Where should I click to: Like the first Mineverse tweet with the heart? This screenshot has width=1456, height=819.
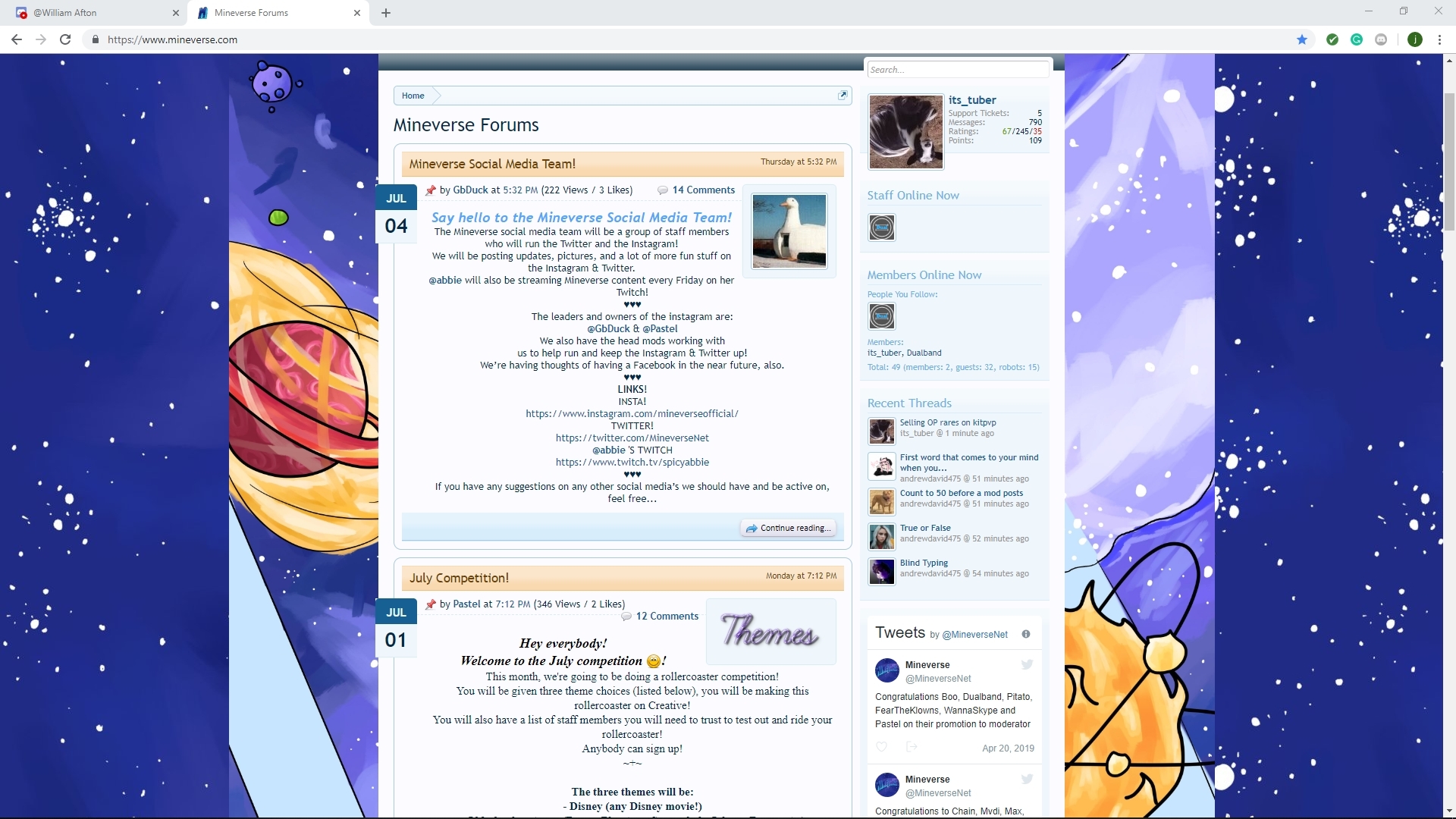coord(881,747)
